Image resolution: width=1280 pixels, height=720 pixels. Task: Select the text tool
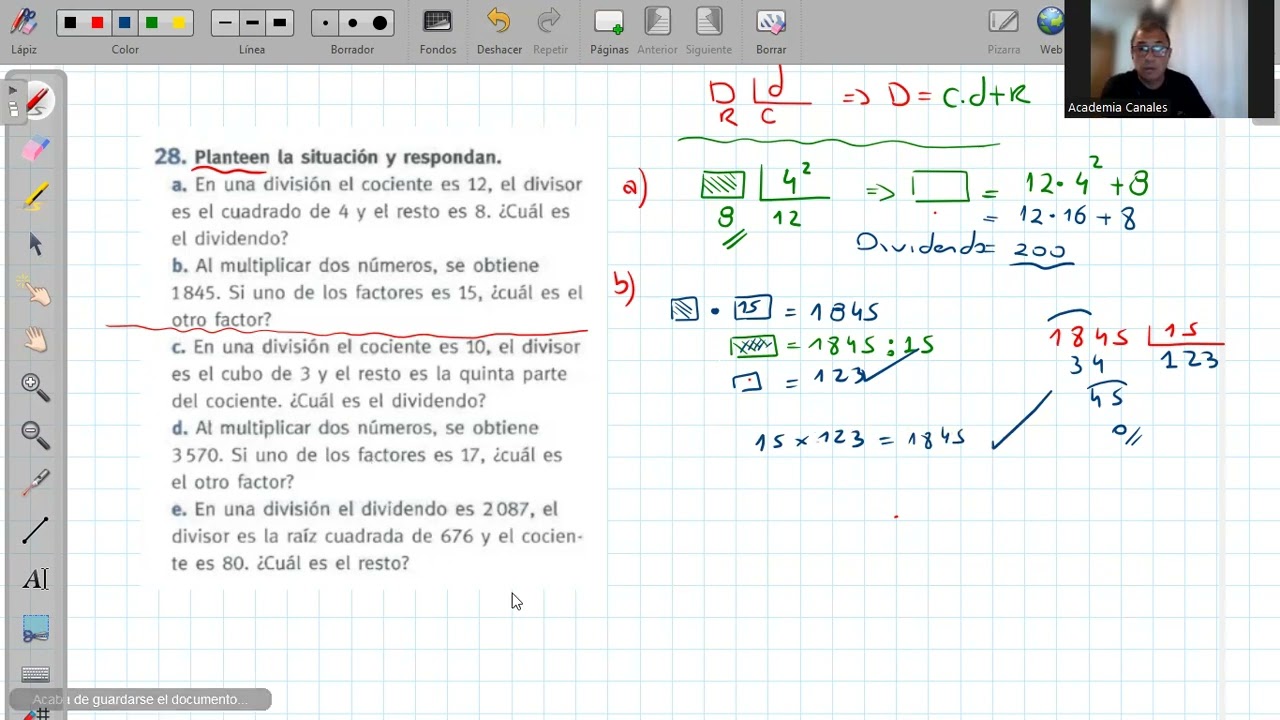[35, 579]
